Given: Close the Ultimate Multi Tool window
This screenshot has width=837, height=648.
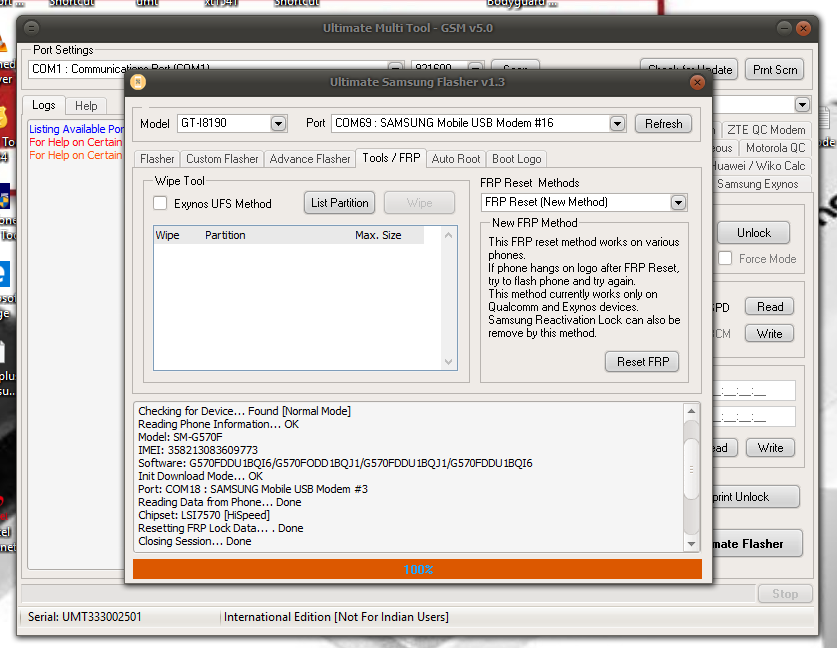Looking at the screenshot, I should coord(803,28).
